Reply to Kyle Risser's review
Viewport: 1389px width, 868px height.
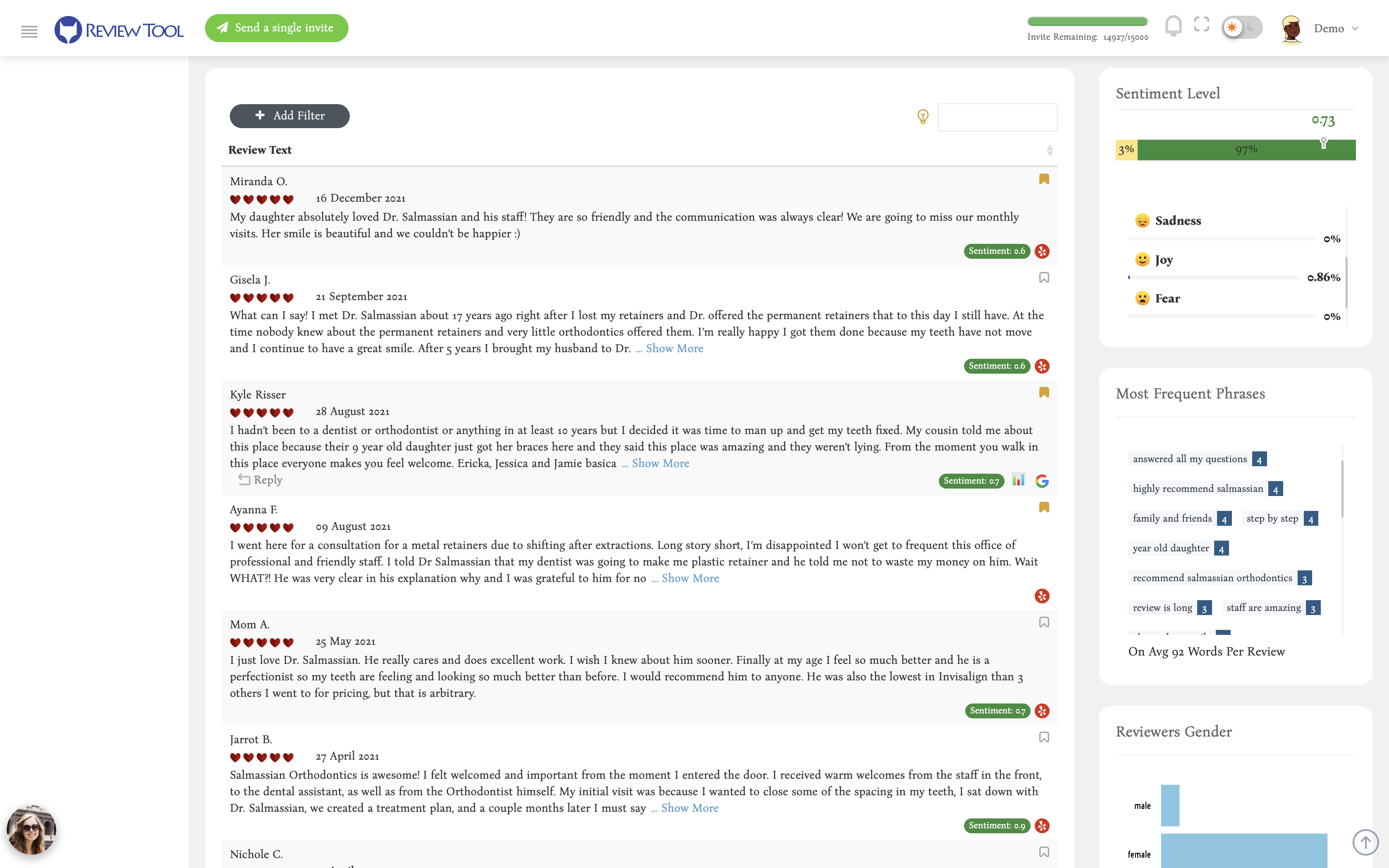pos(260,480)
